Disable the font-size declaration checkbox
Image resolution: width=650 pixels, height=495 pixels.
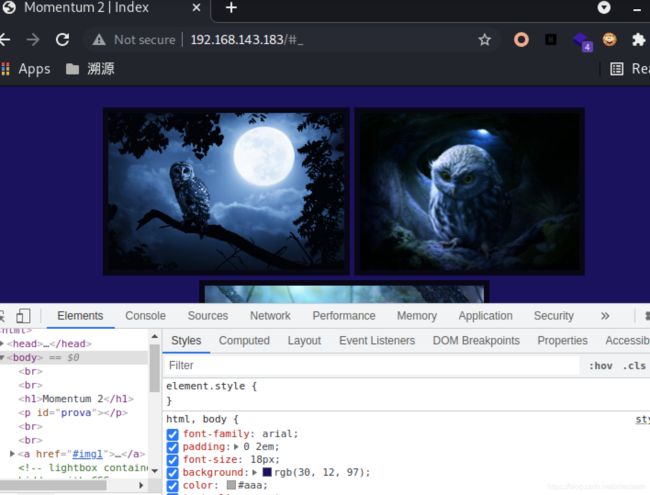[x=172, y=460]
